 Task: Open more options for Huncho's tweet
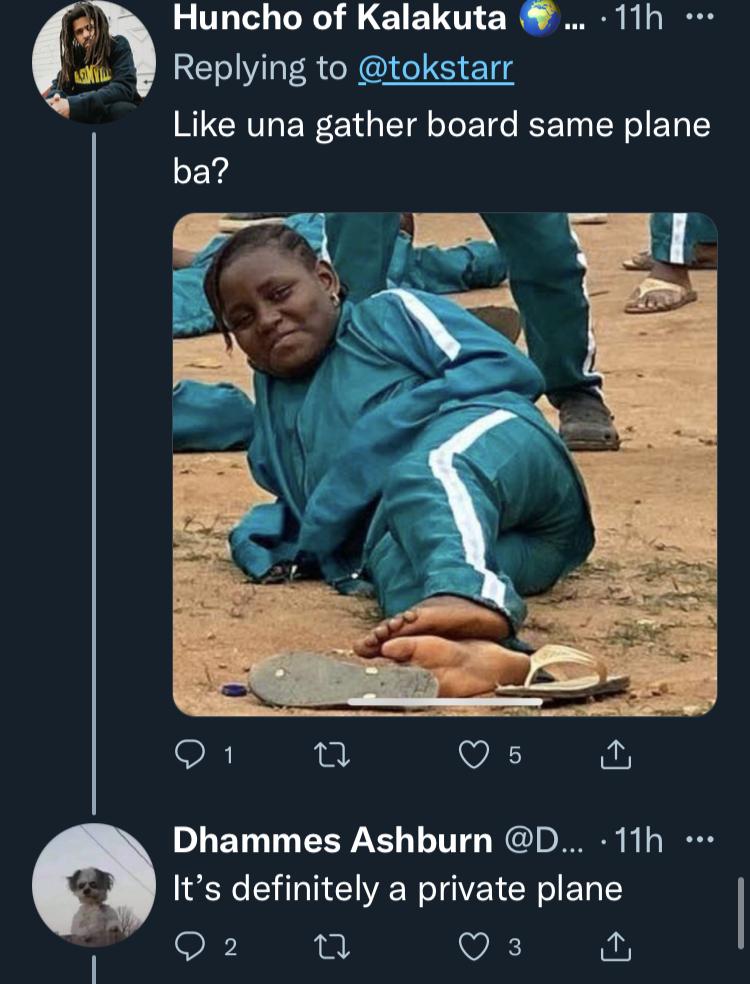(700, 18)
